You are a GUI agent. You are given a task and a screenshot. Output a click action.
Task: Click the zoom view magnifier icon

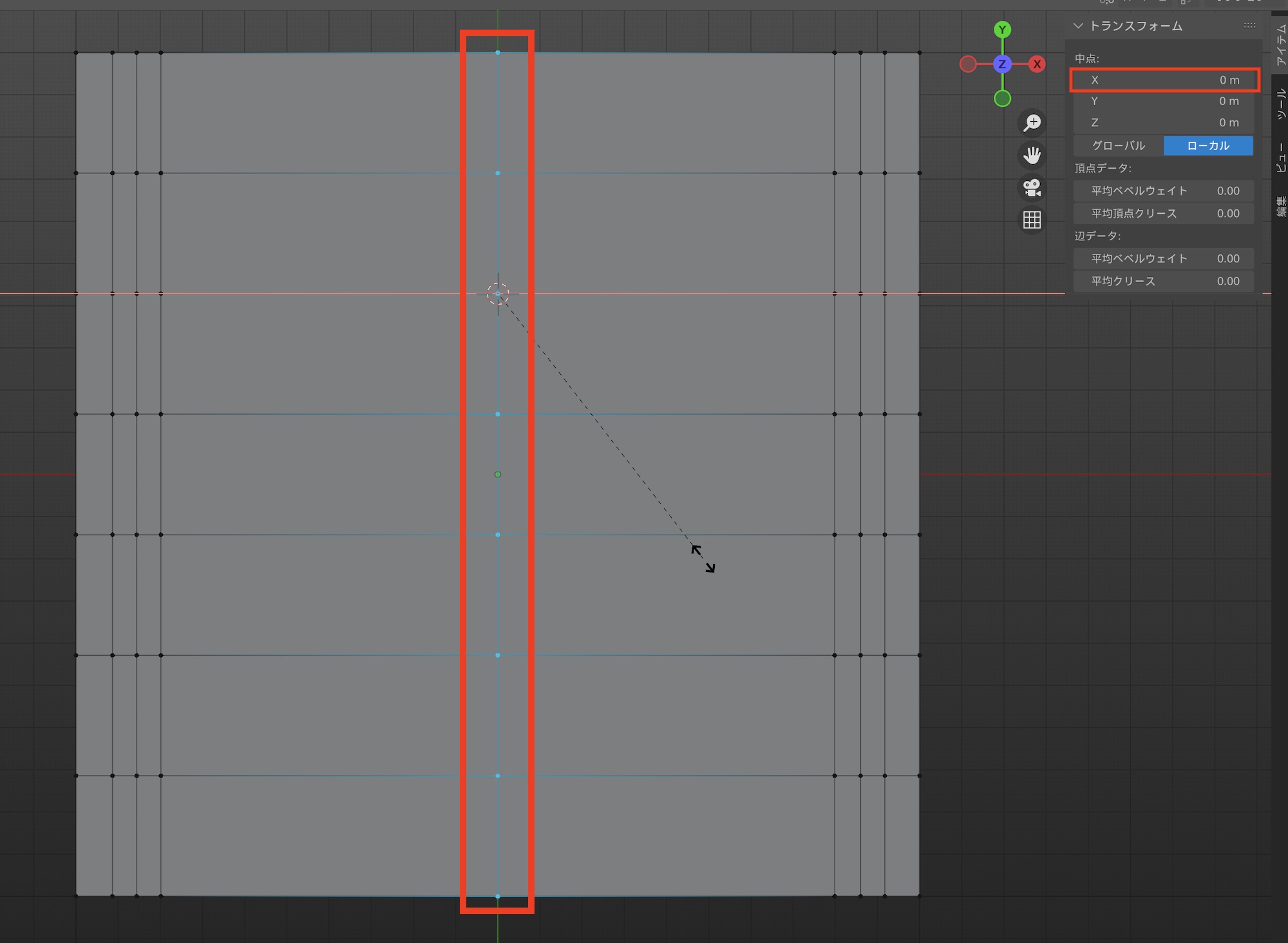click(1032, 122)
